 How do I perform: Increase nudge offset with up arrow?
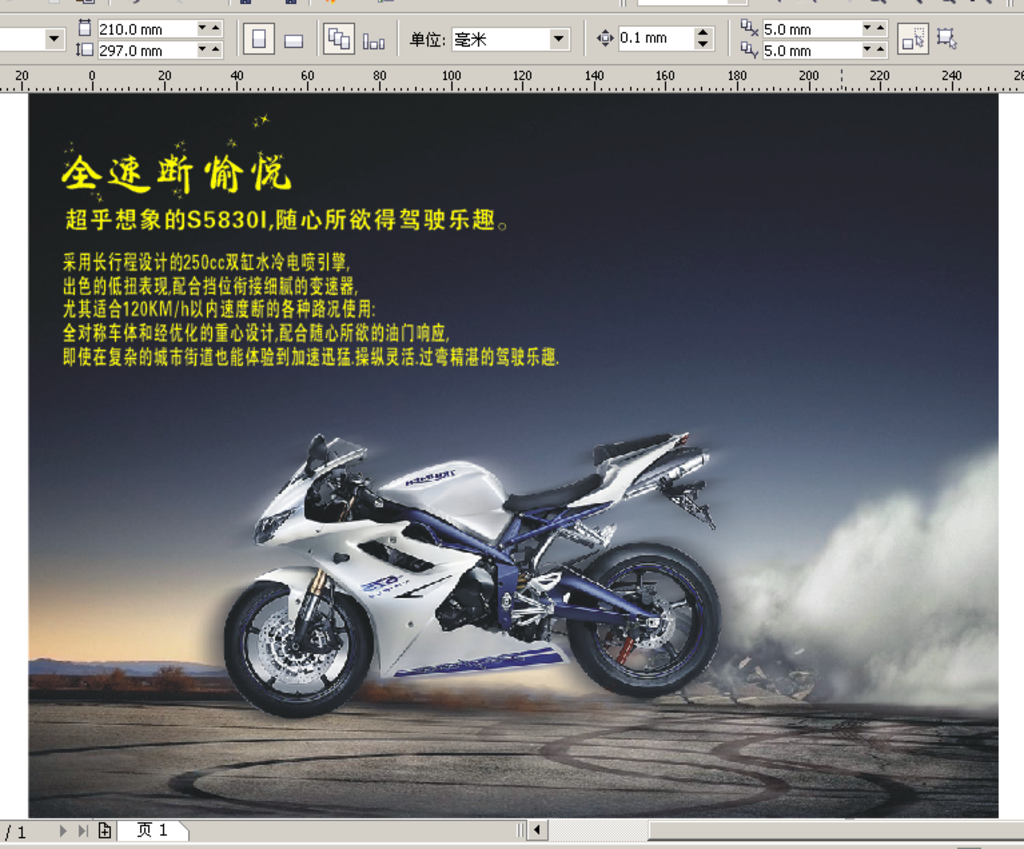703,32
